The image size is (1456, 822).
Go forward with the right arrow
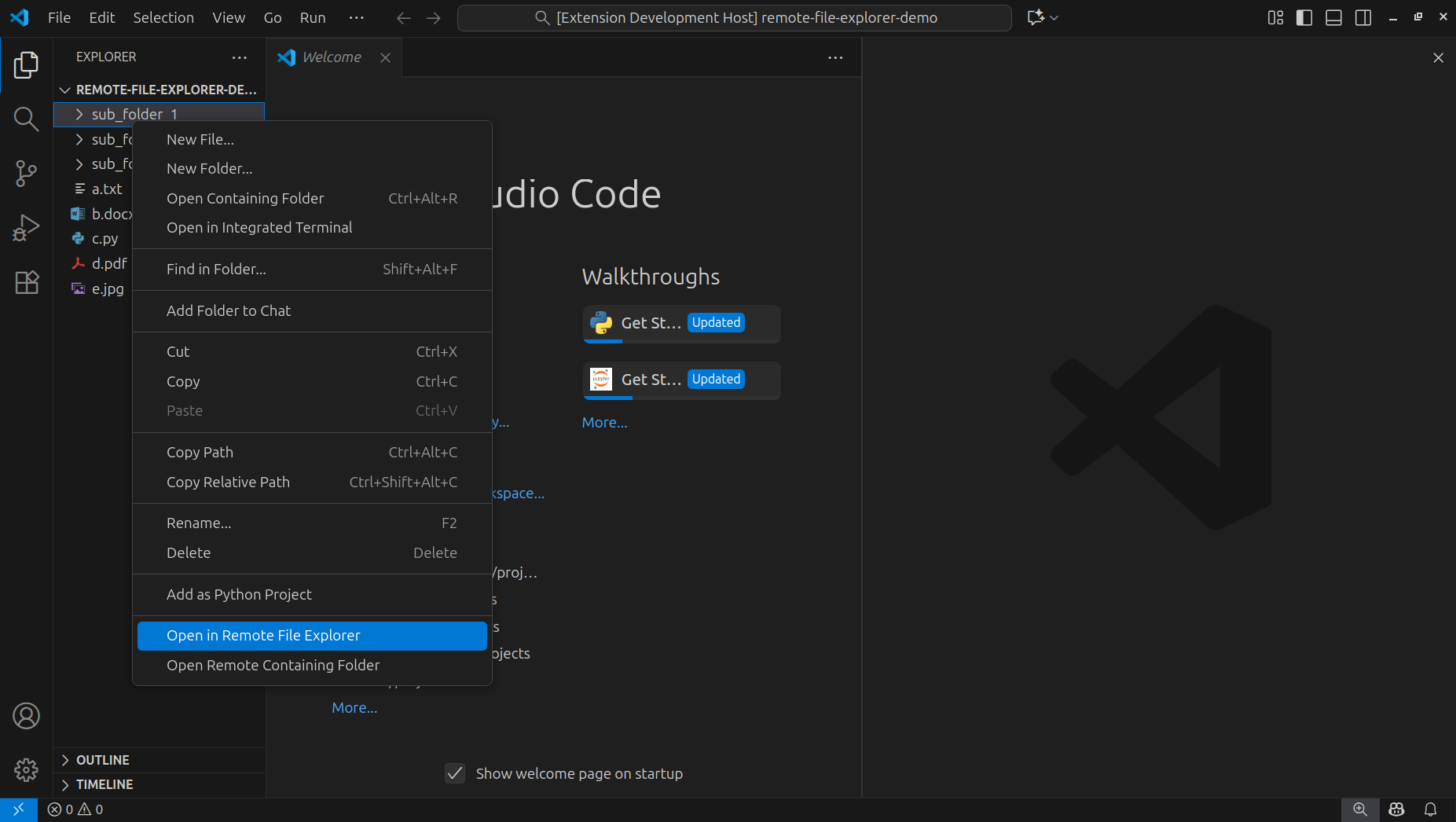click(433, 17)
